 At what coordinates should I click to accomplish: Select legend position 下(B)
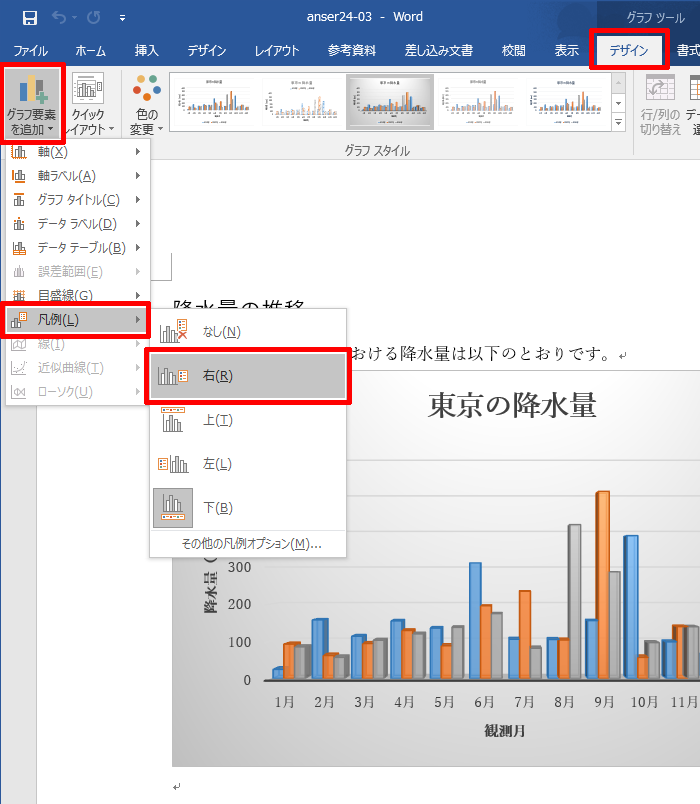tap(248, 508)
